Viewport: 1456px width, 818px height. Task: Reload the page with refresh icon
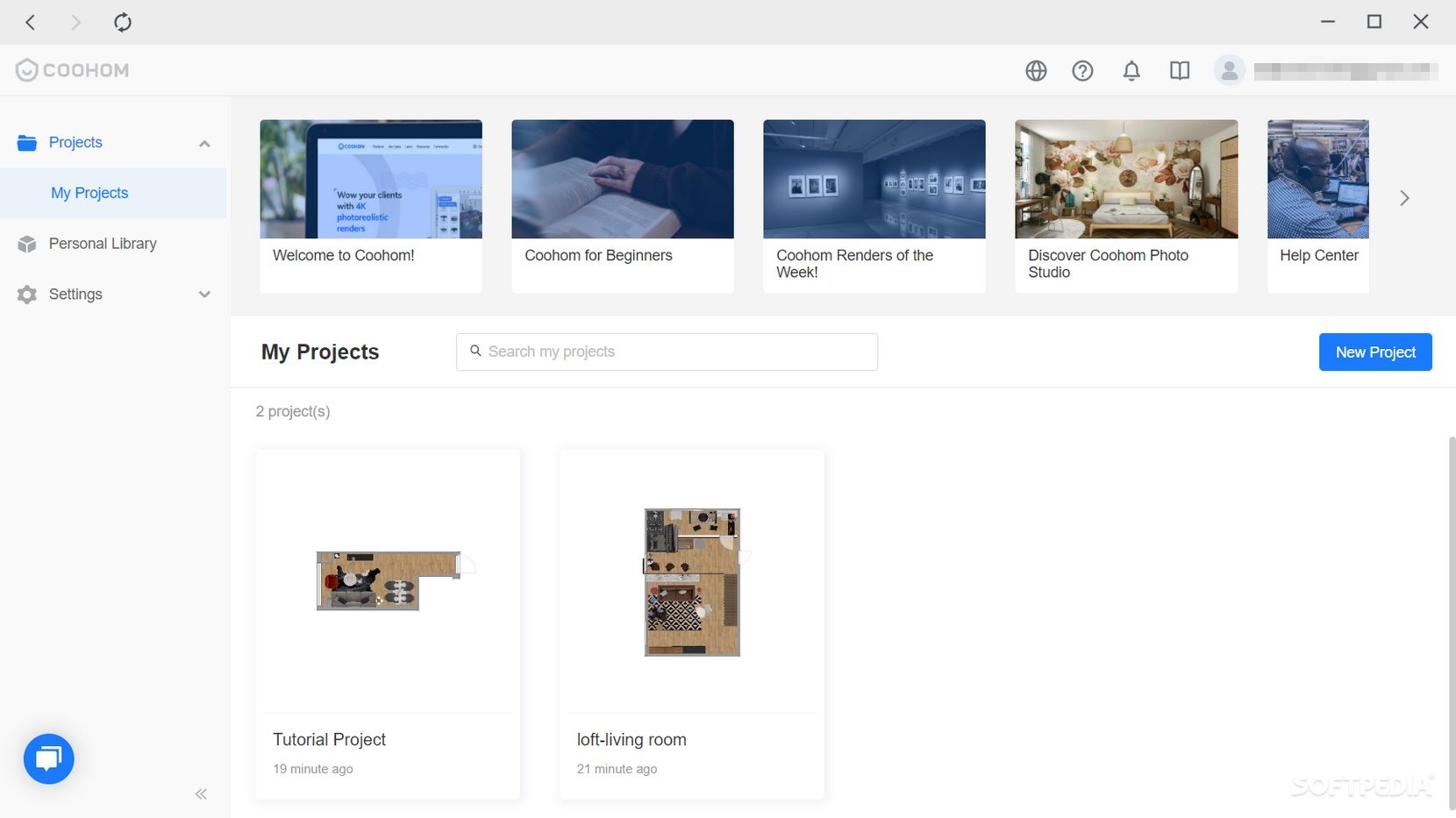123,22
